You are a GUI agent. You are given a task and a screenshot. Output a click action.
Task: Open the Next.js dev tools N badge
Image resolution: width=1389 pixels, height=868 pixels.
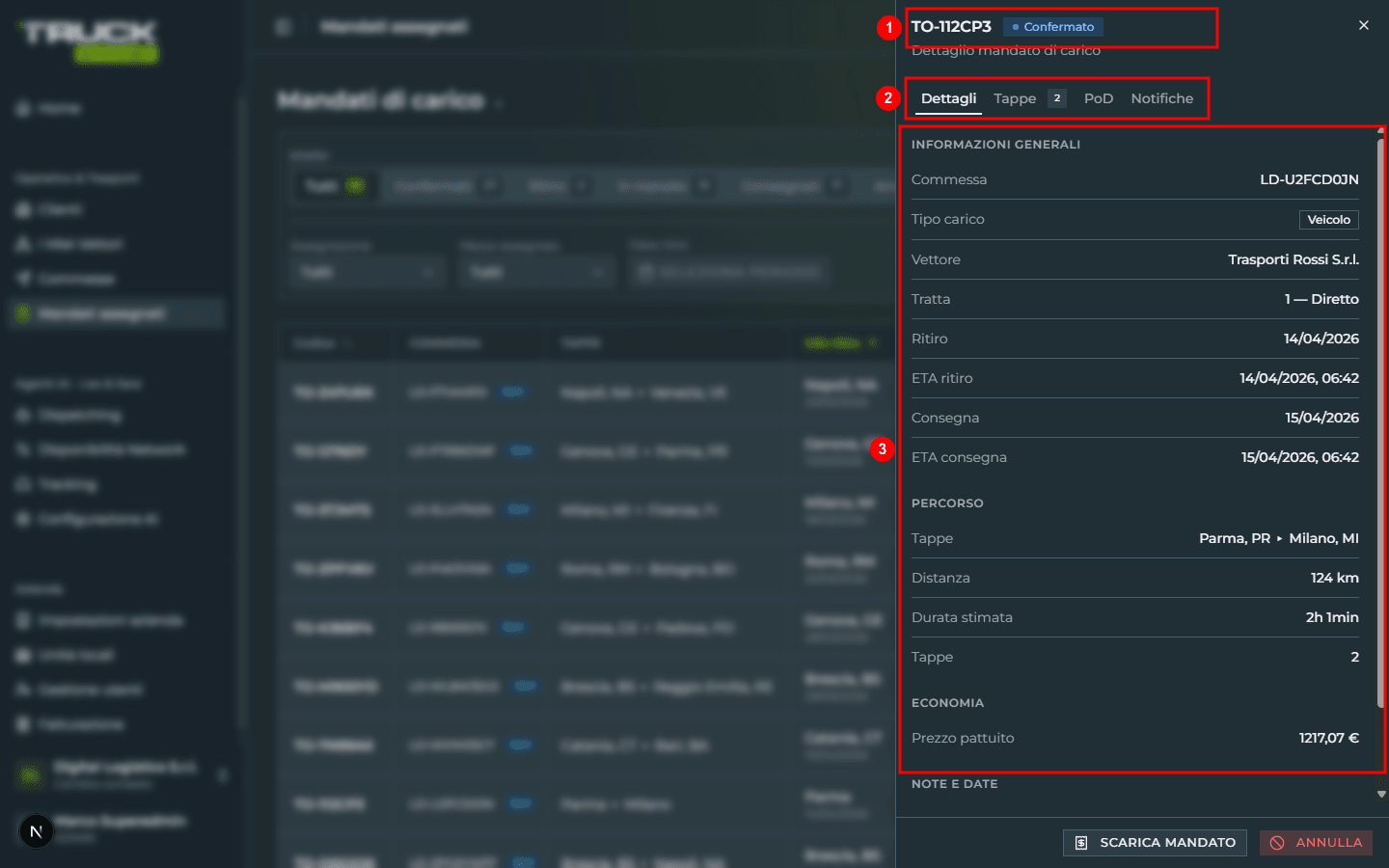click(37, 830)
